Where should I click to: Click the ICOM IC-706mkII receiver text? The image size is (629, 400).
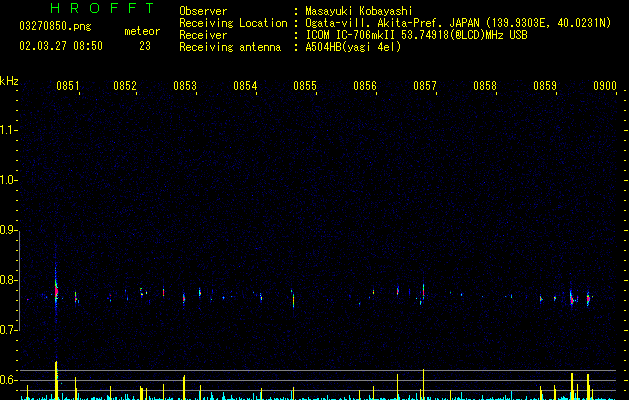(416, 35)
